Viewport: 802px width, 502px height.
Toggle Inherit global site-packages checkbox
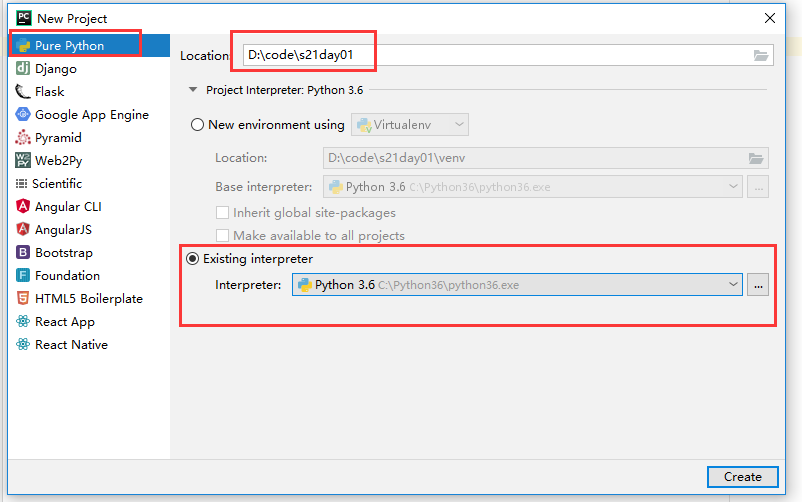[222, 212]
